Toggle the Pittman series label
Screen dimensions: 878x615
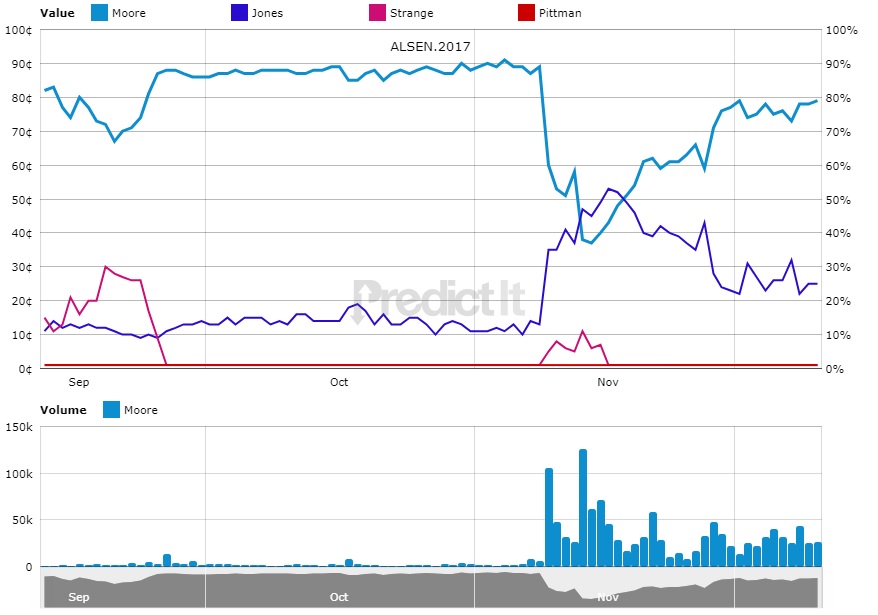pyautogui.click(x=560, y=13)
